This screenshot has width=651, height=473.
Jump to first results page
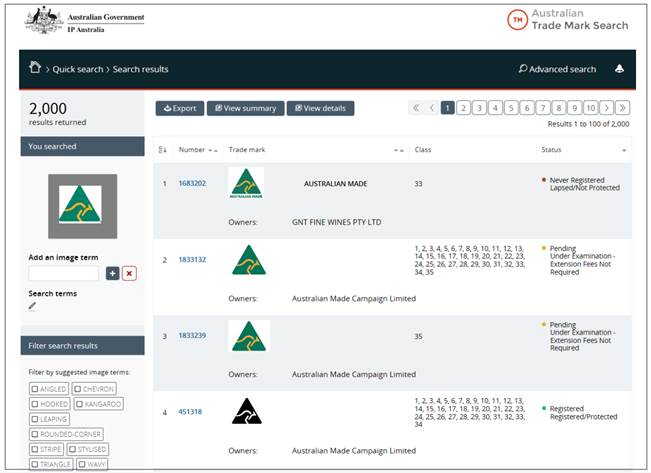click(x=416, y=108)
